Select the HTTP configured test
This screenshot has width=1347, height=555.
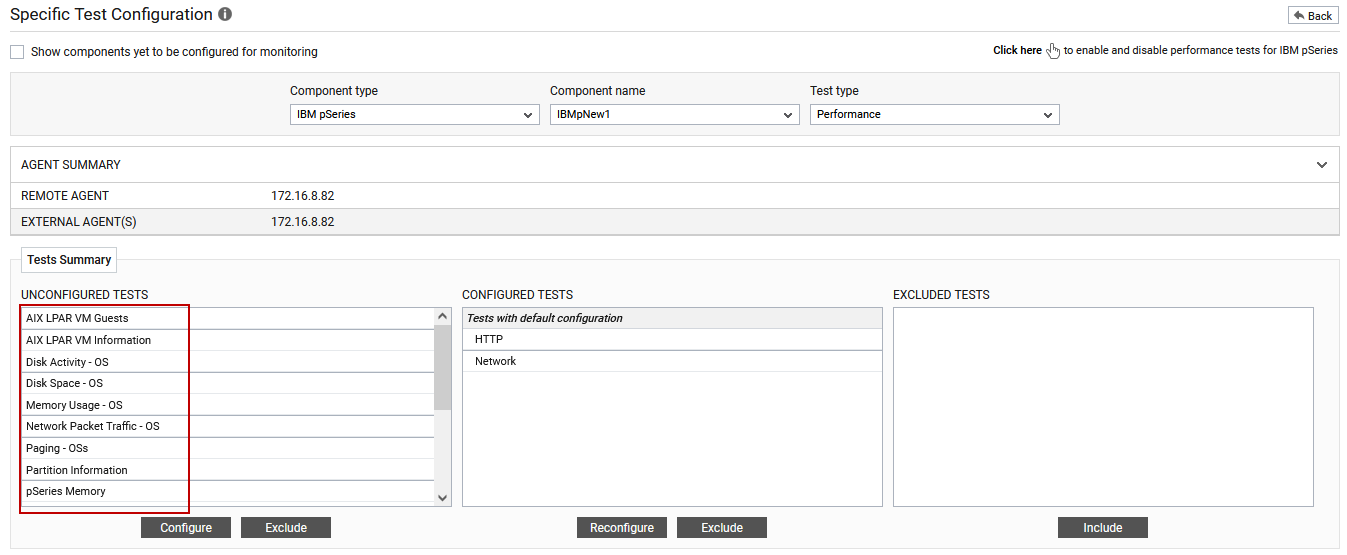[x=673, y=340]
